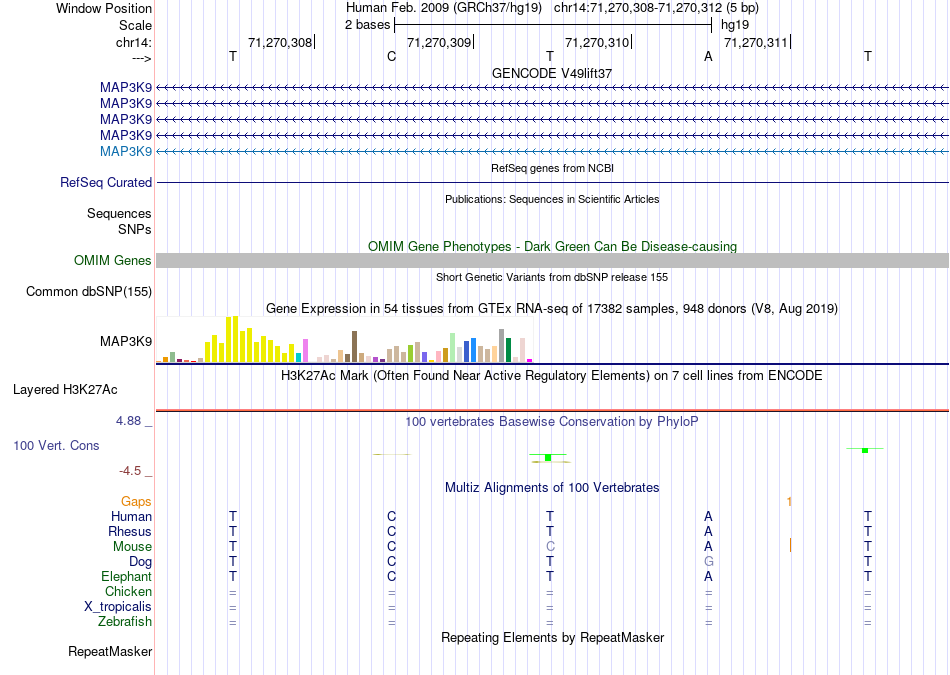Click the A base in the reference sequence row
The image size is (950, 675).
tap(708, 56)
